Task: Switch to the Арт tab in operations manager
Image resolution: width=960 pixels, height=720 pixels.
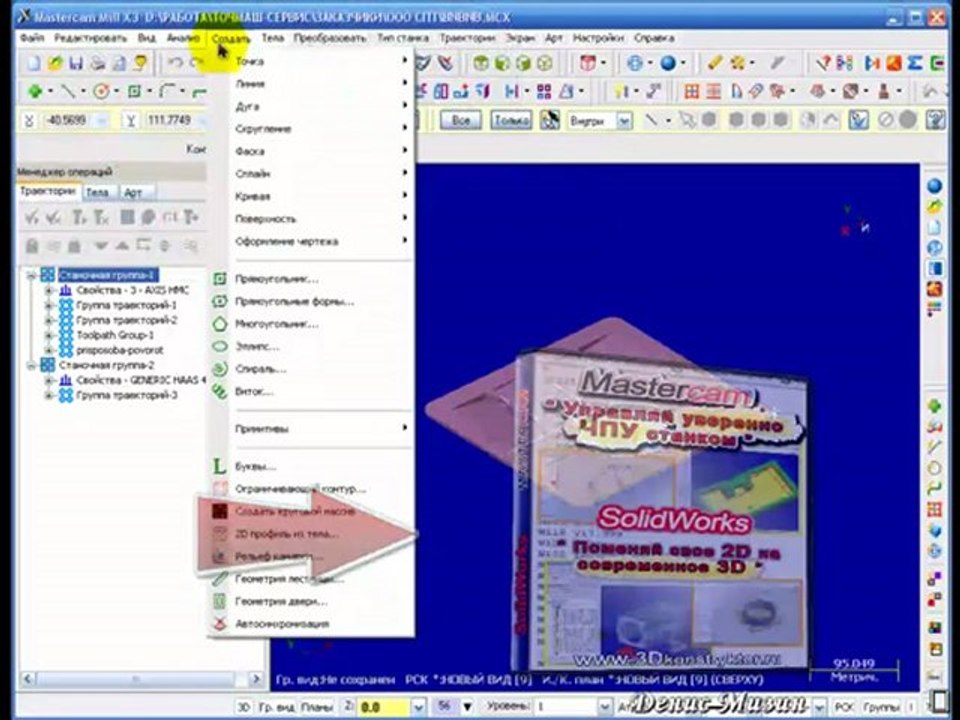Action: (133, 193)
